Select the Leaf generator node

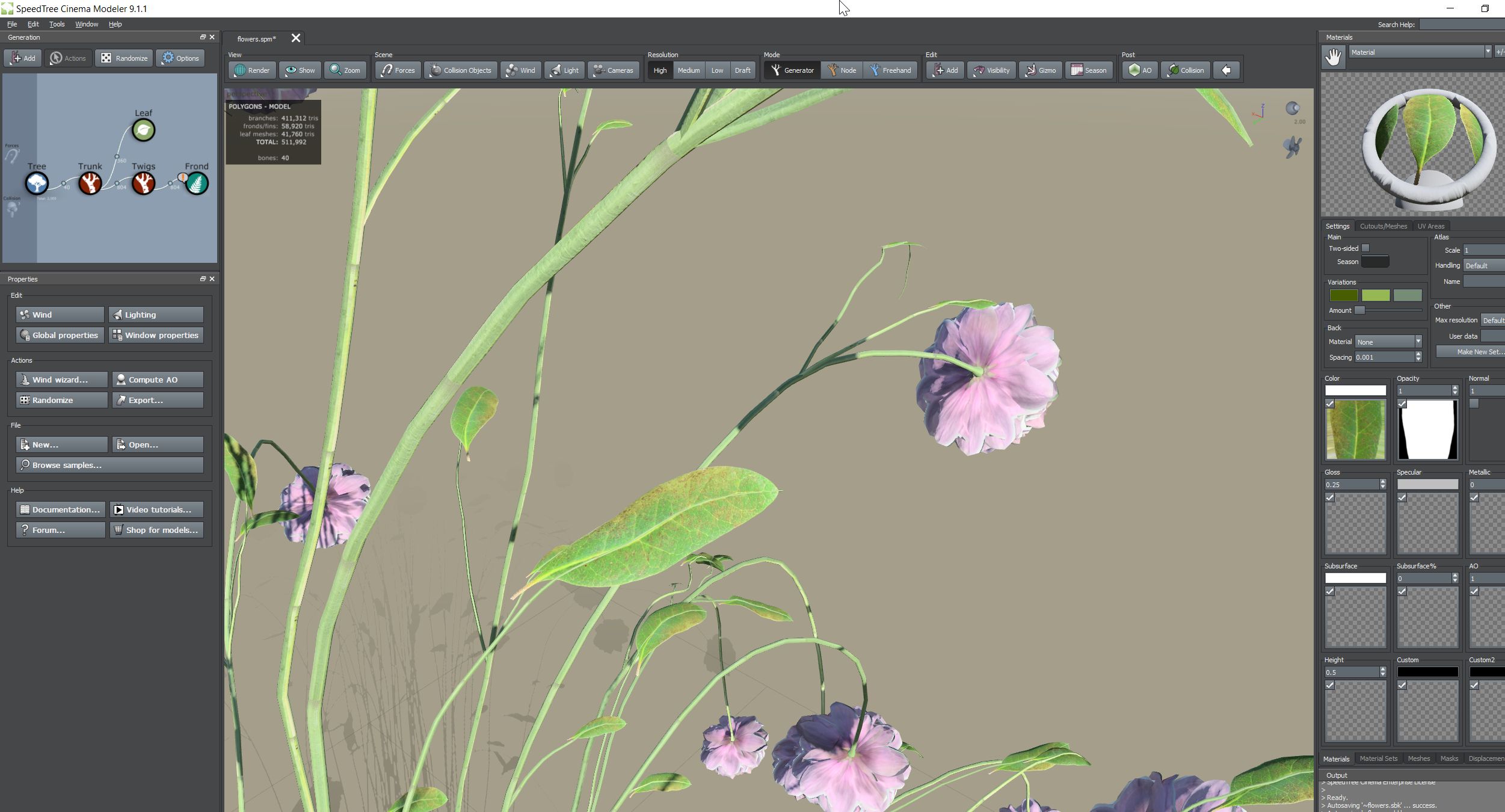tap(143, 130)
